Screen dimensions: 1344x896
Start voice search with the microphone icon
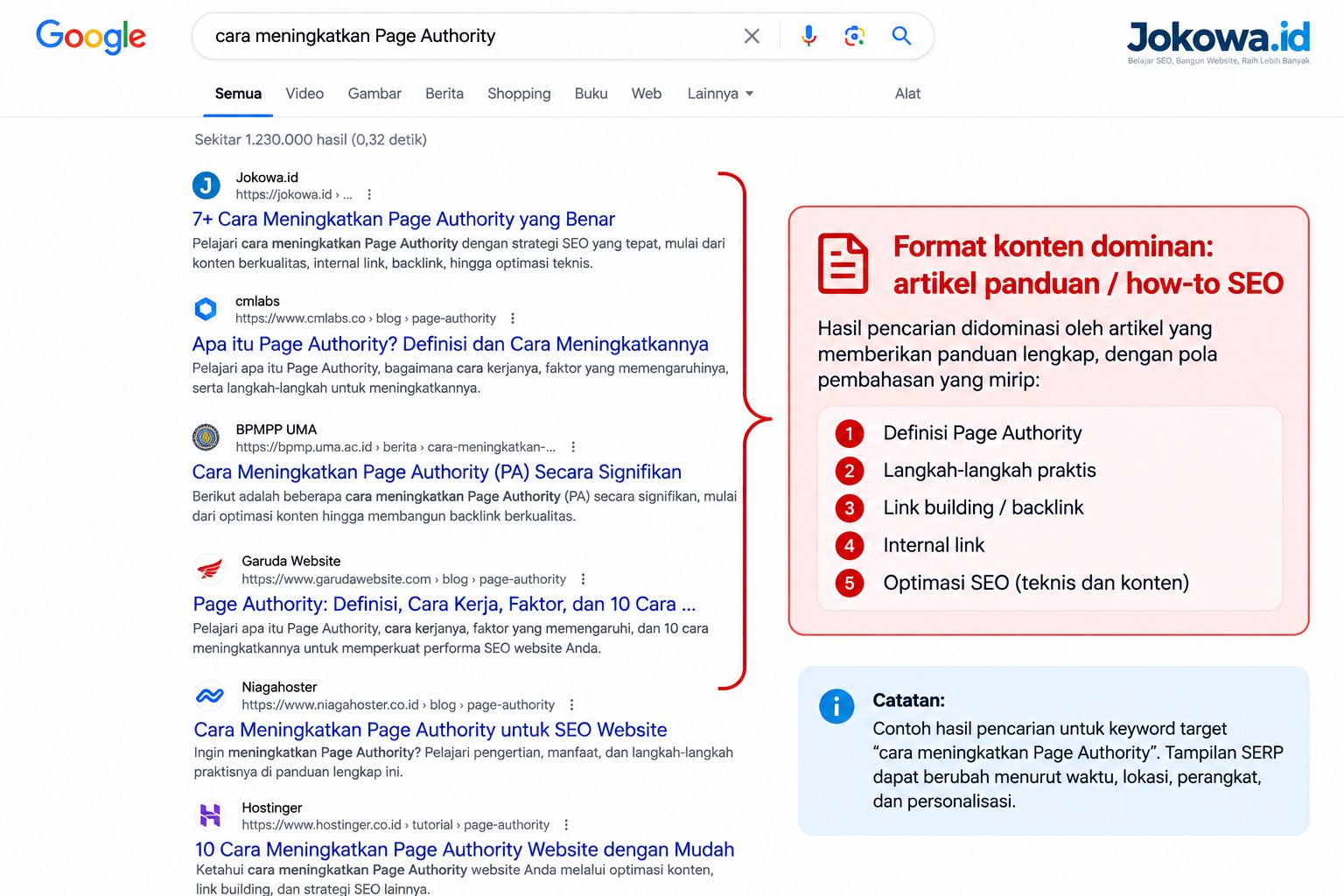(808, 36)
